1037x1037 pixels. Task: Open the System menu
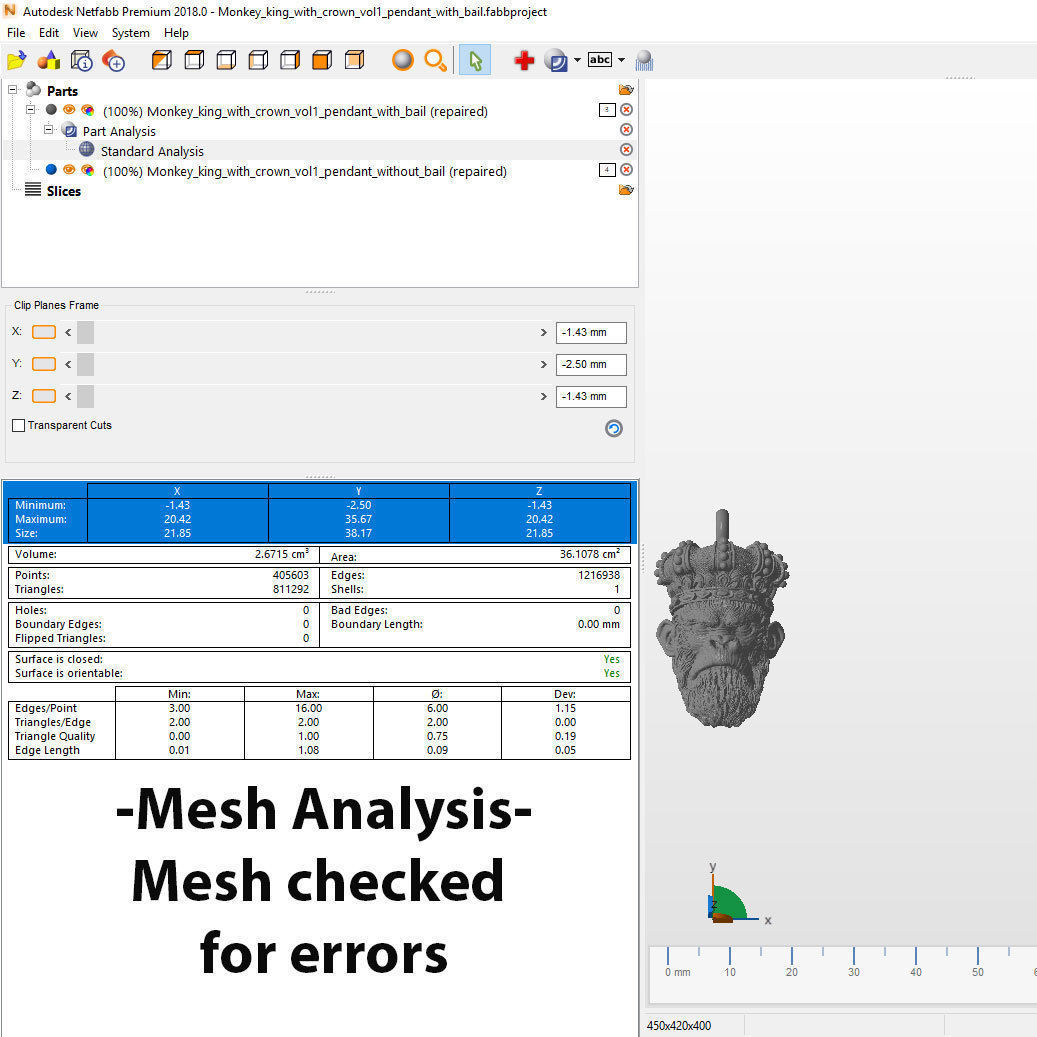tap(130, 32)
